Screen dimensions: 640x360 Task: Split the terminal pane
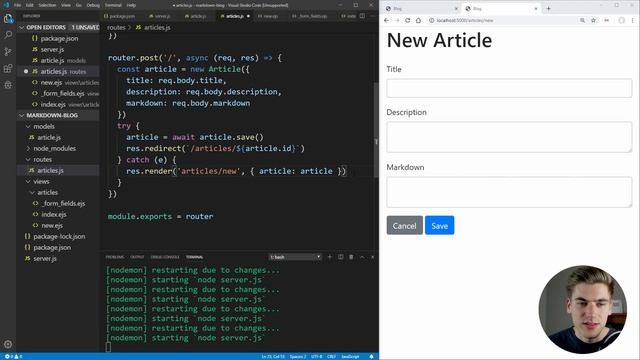pos(340,257)
